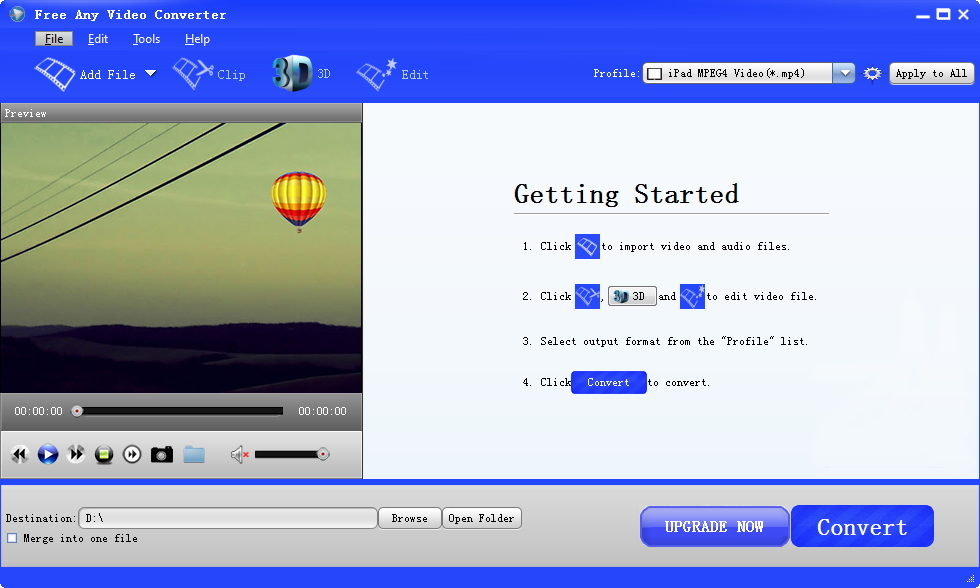Unmute the preview audio
Image resolution: width=980 pixels, height=588 pixels.
238,454
